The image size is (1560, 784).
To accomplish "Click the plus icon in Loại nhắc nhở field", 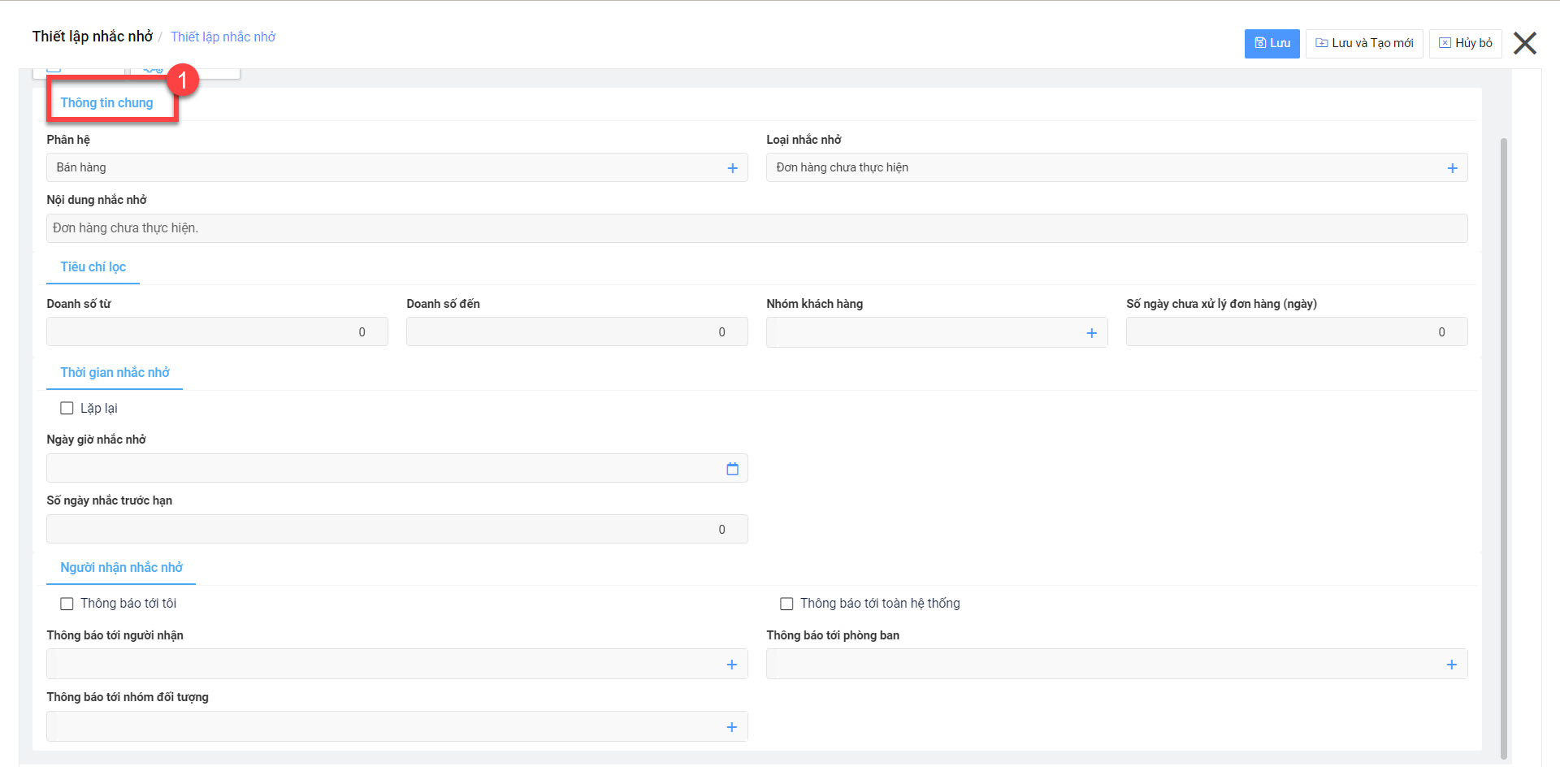I will click(x=1452, y=168).
